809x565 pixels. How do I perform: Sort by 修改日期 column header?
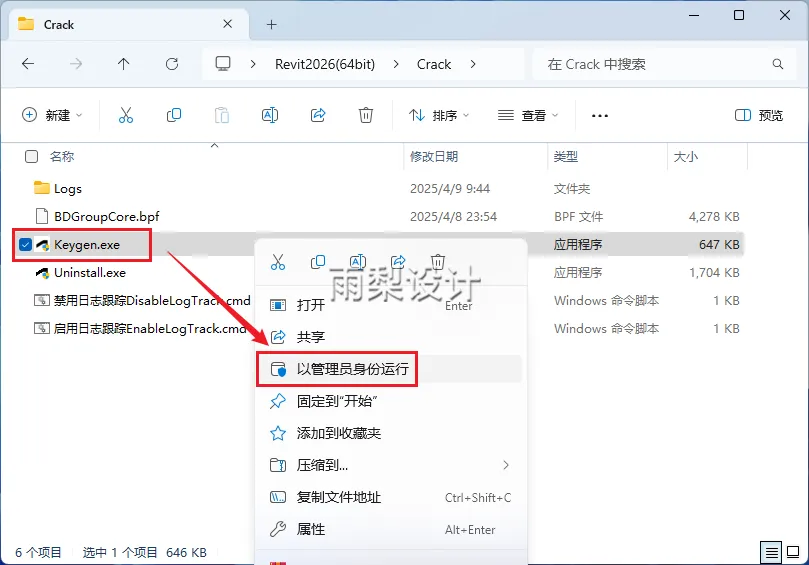[434, 156]
